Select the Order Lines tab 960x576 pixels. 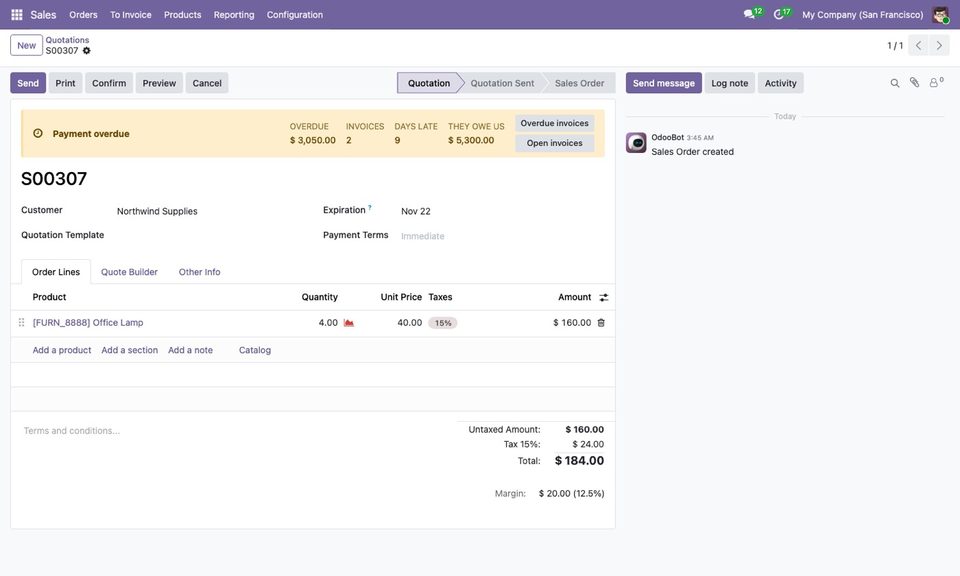point(56,272)
